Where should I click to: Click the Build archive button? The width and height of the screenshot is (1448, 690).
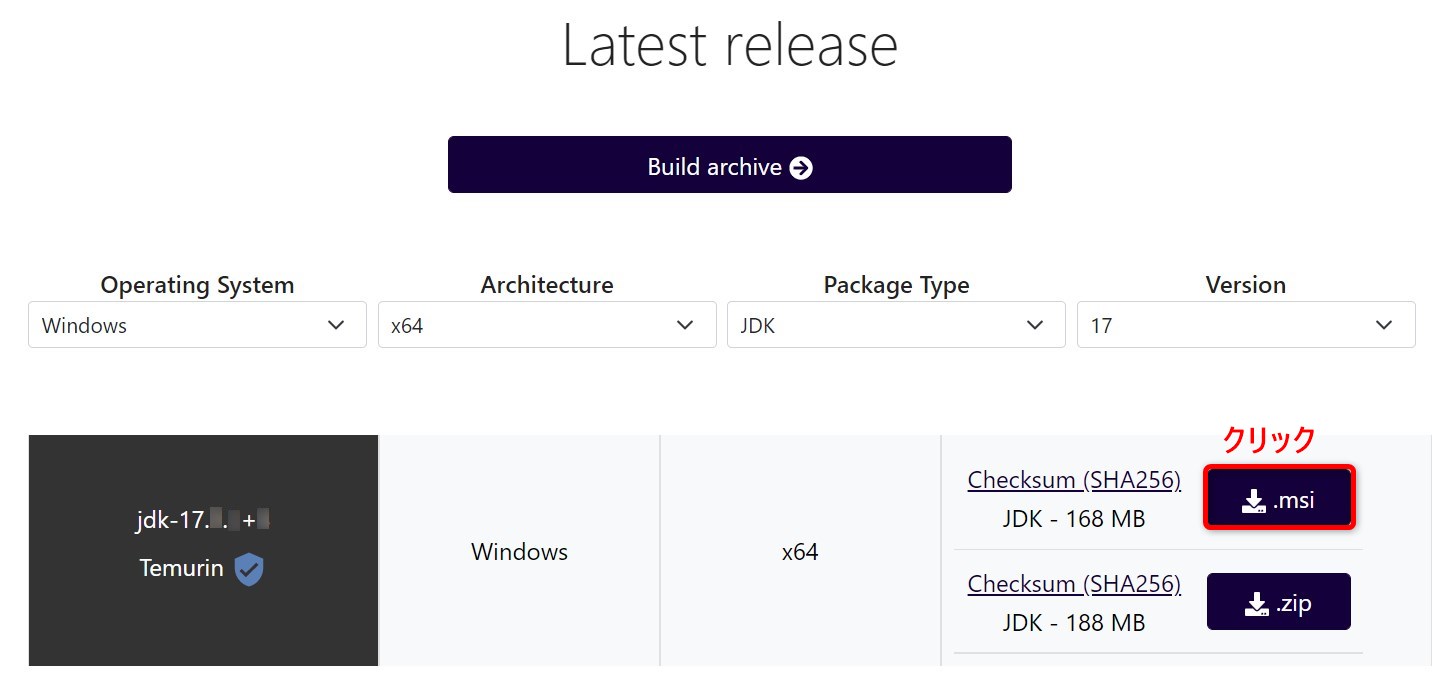tap(730, 164)
